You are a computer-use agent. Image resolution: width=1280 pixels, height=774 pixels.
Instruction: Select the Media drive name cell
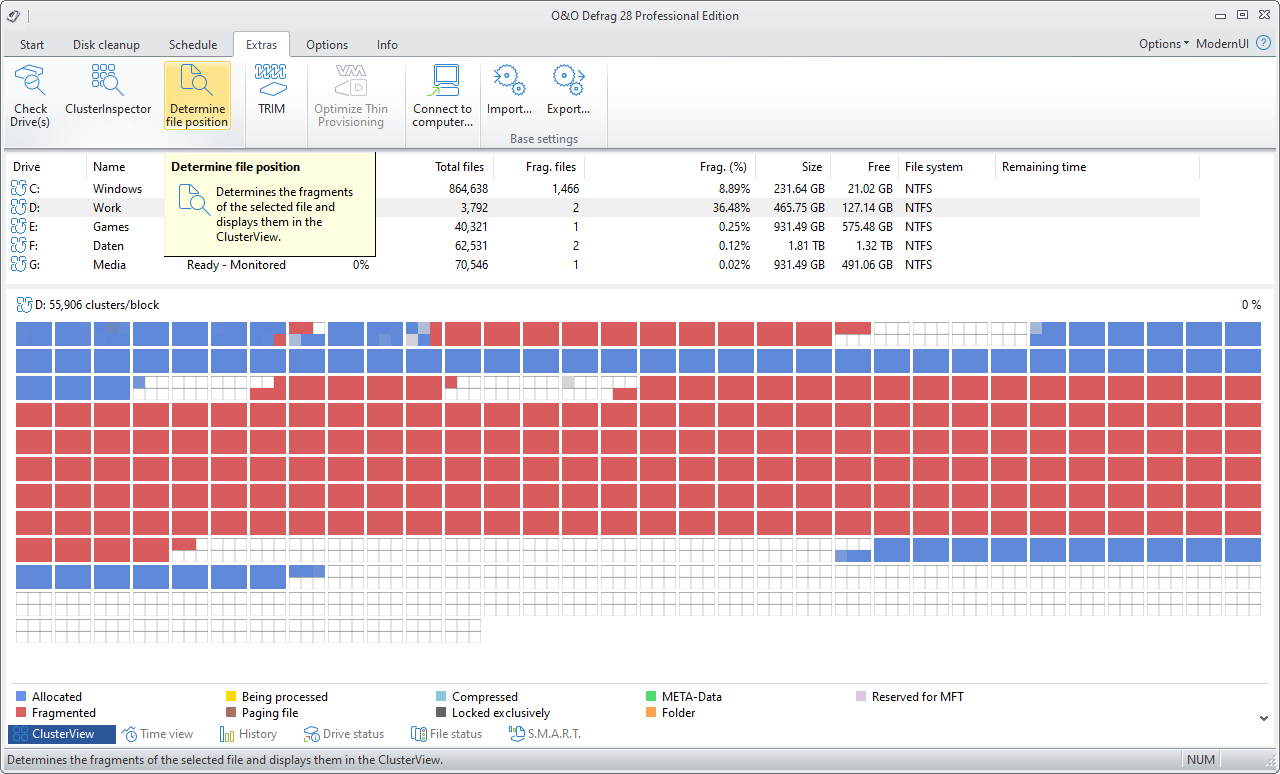109,264
